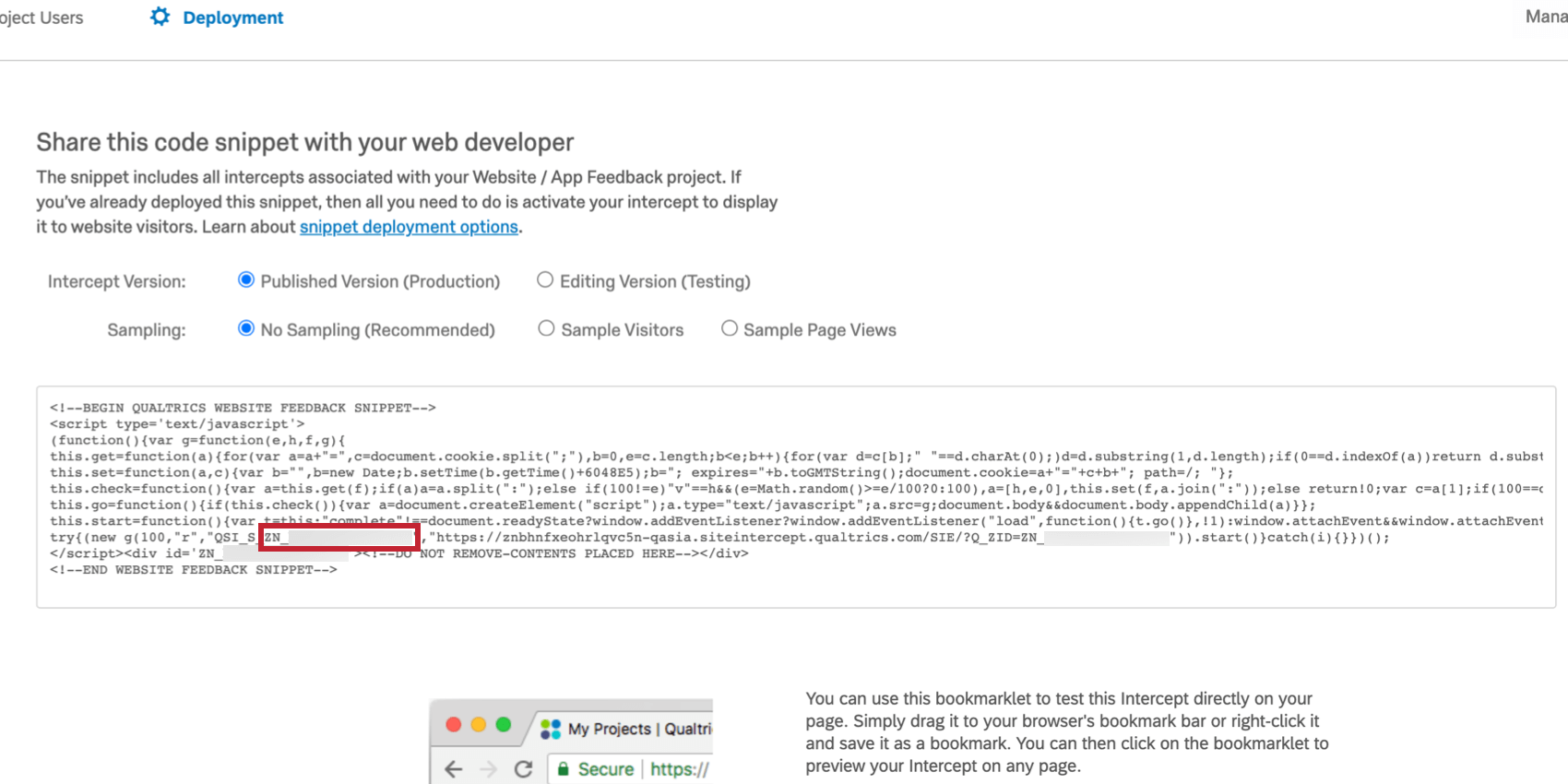
Task: Click the BEGIN QUALTRICS WEBSITE FEEDBACK SNIPPET line
Action: coord(243,408)
